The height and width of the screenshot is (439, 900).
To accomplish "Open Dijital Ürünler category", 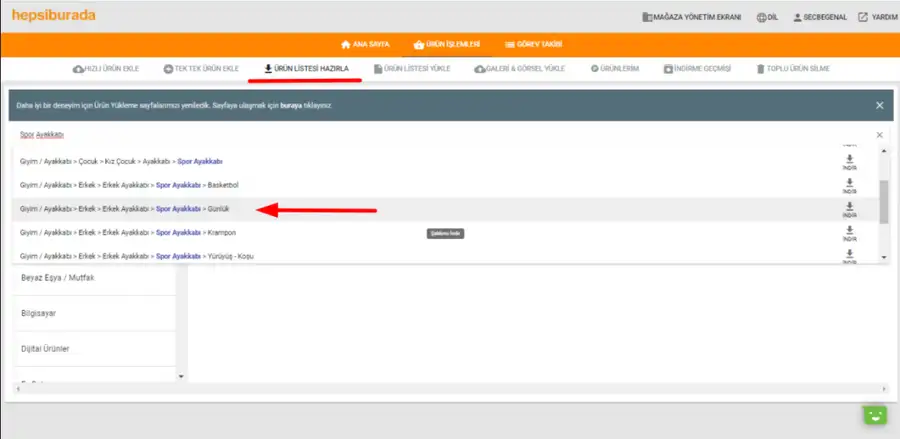I will (x=94, y=349).
